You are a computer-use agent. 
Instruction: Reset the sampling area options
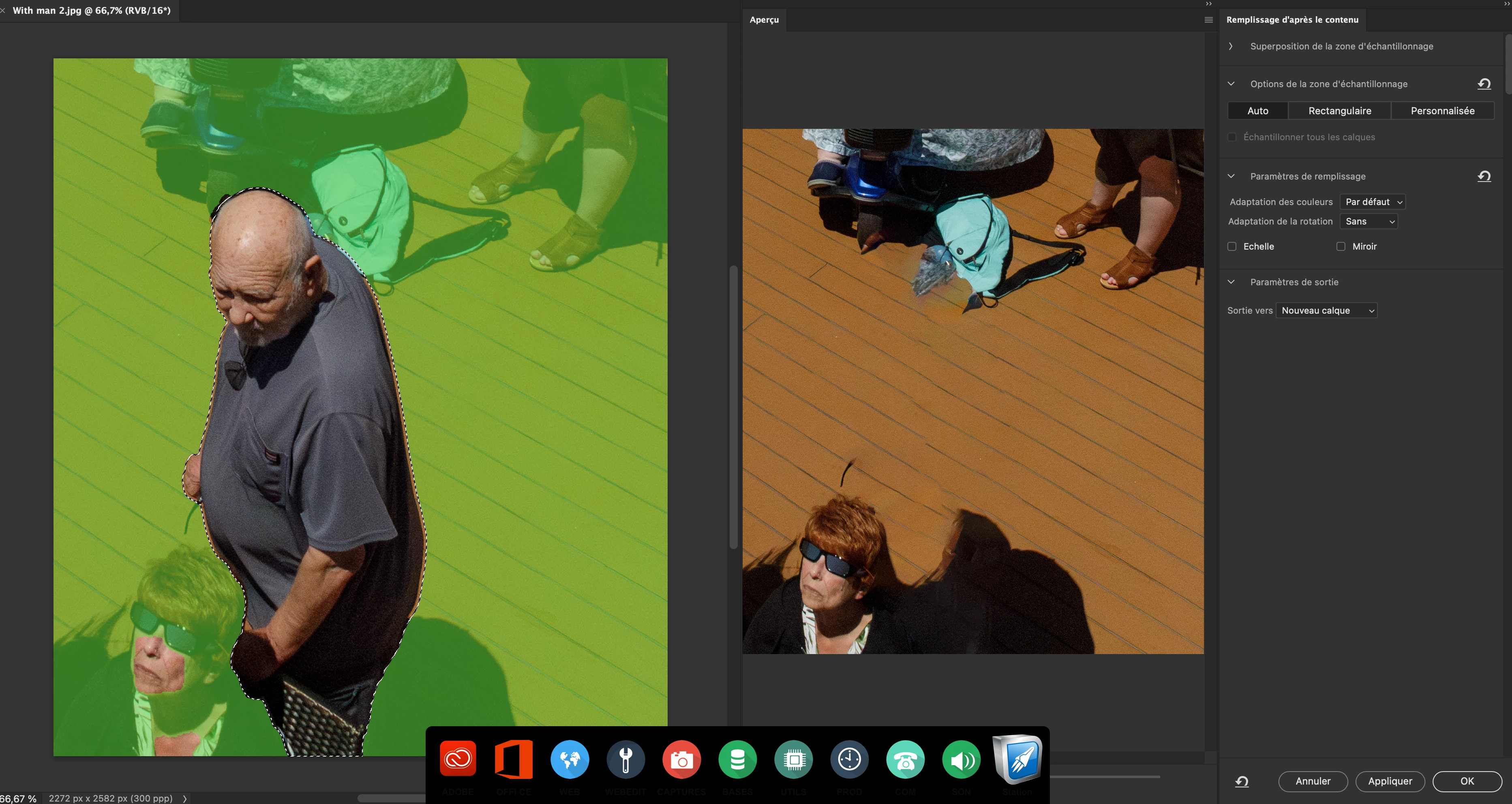pos(1484,84)
